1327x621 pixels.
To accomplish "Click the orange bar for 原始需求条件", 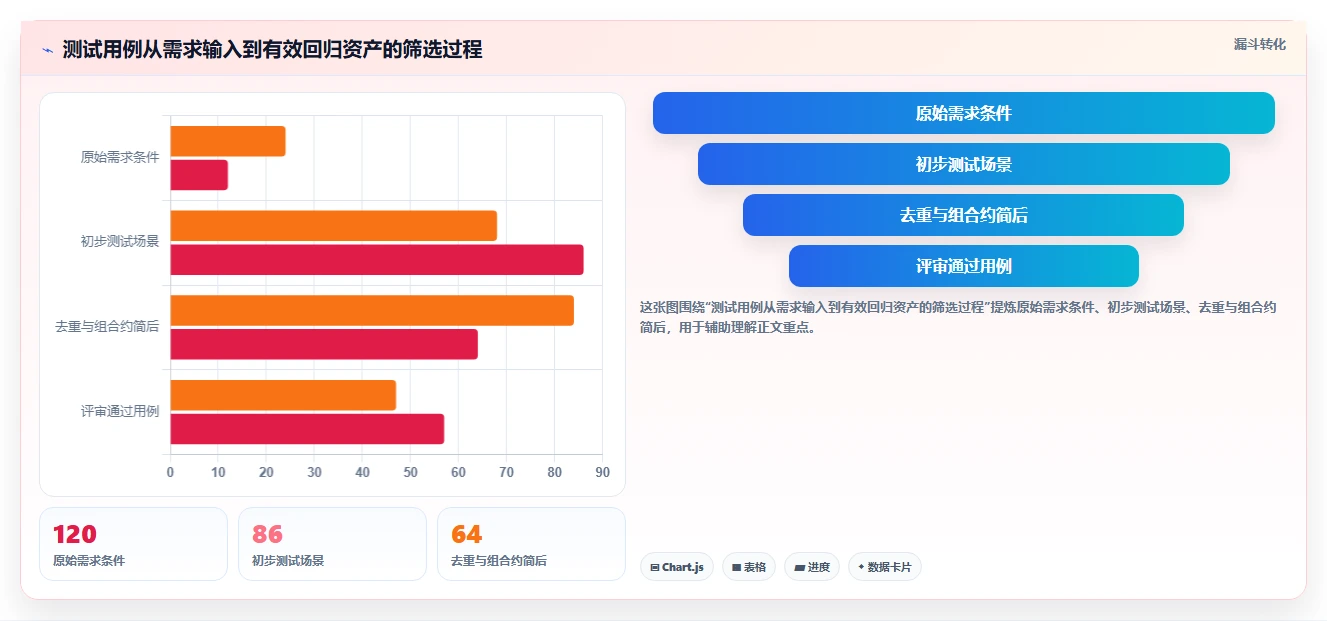I will click(228, 141).
